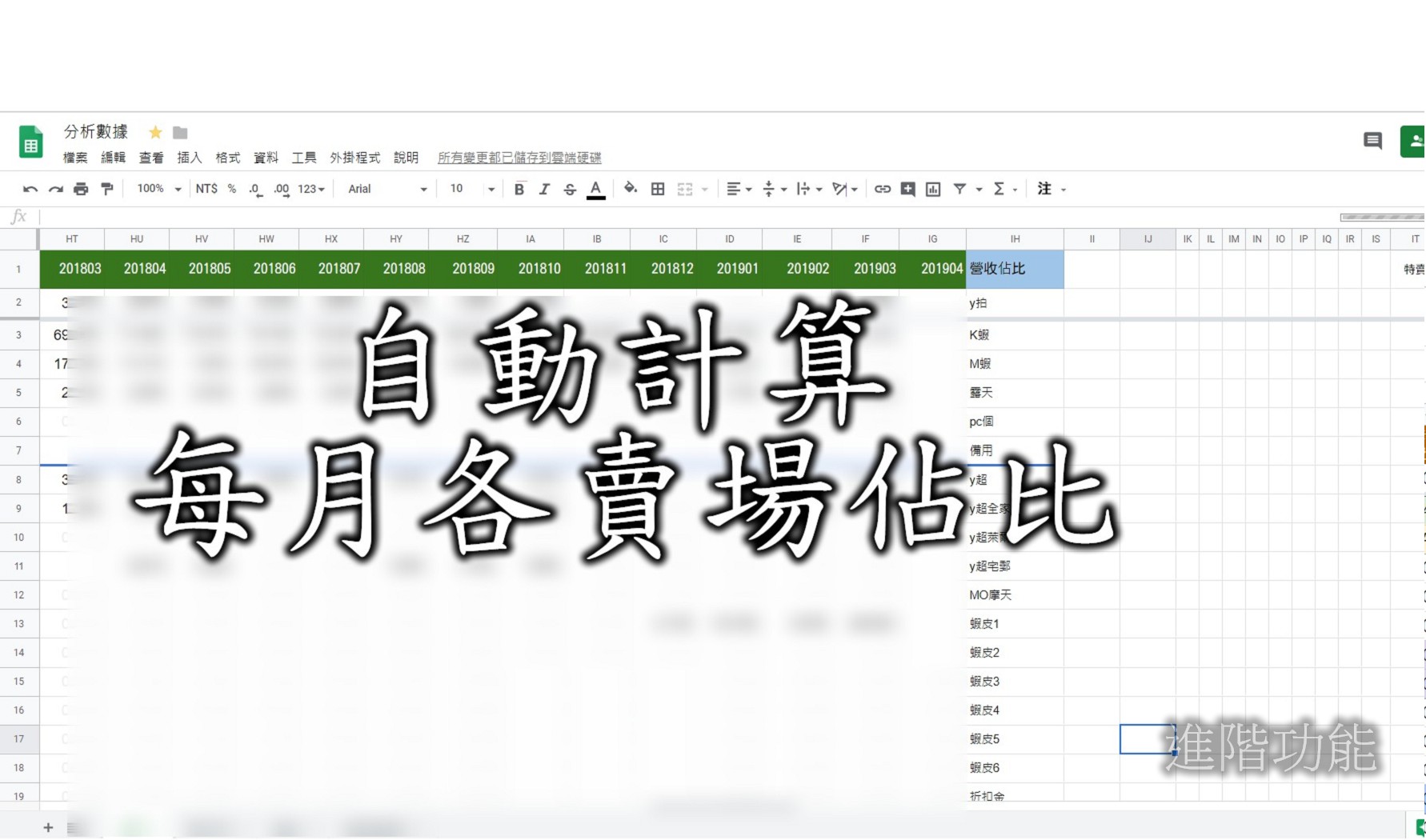This screenshot has width=1426, height=840.
Task: Insert a link
Action: click(x=881, y=189)
